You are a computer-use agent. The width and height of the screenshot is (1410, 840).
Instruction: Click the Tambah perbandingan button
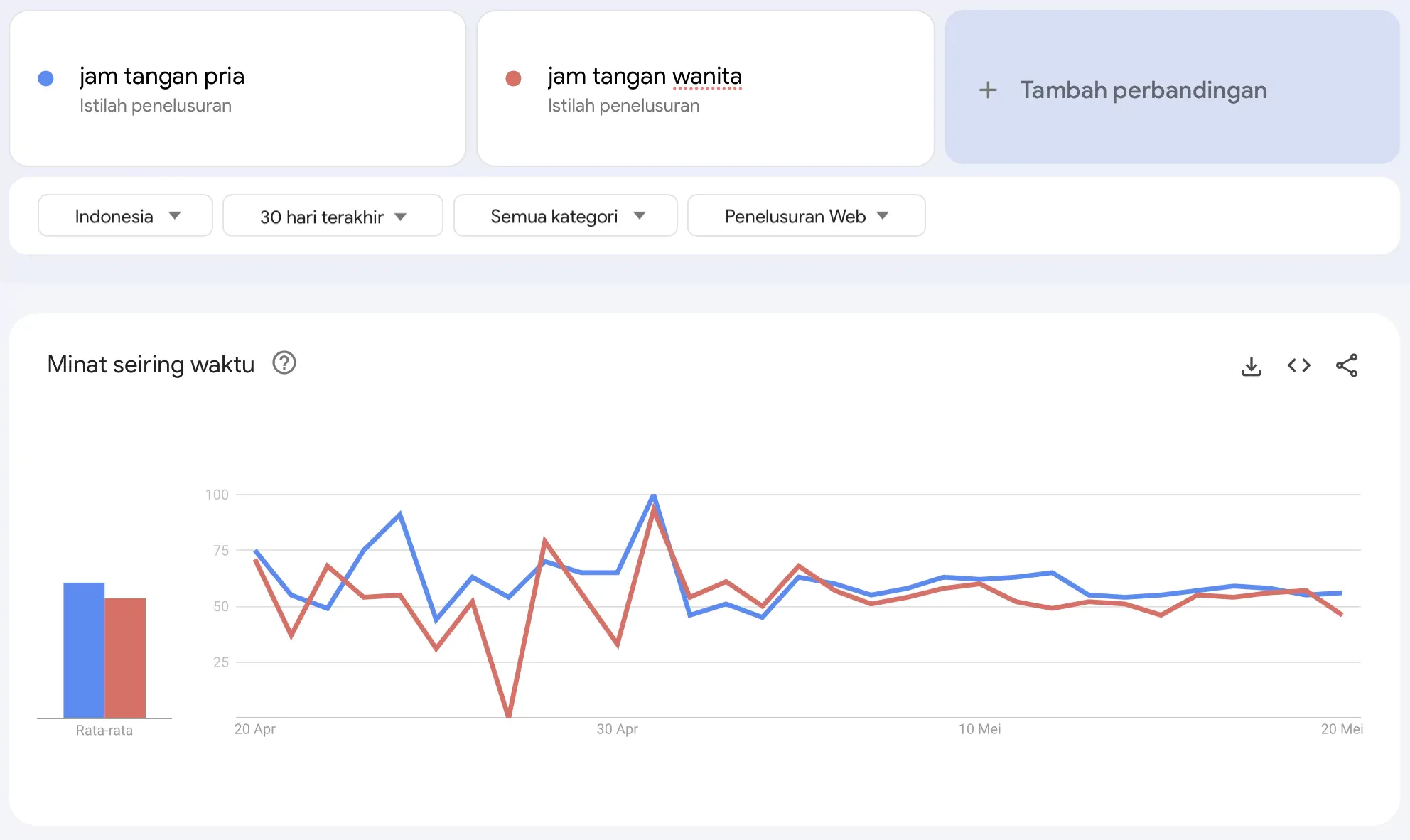tap(1172, 90)
